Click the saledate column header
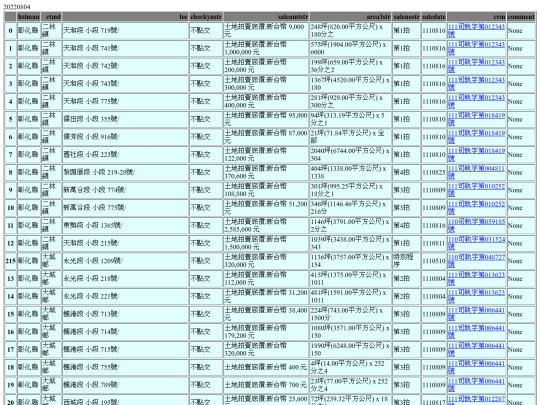 tap(434, 17)
